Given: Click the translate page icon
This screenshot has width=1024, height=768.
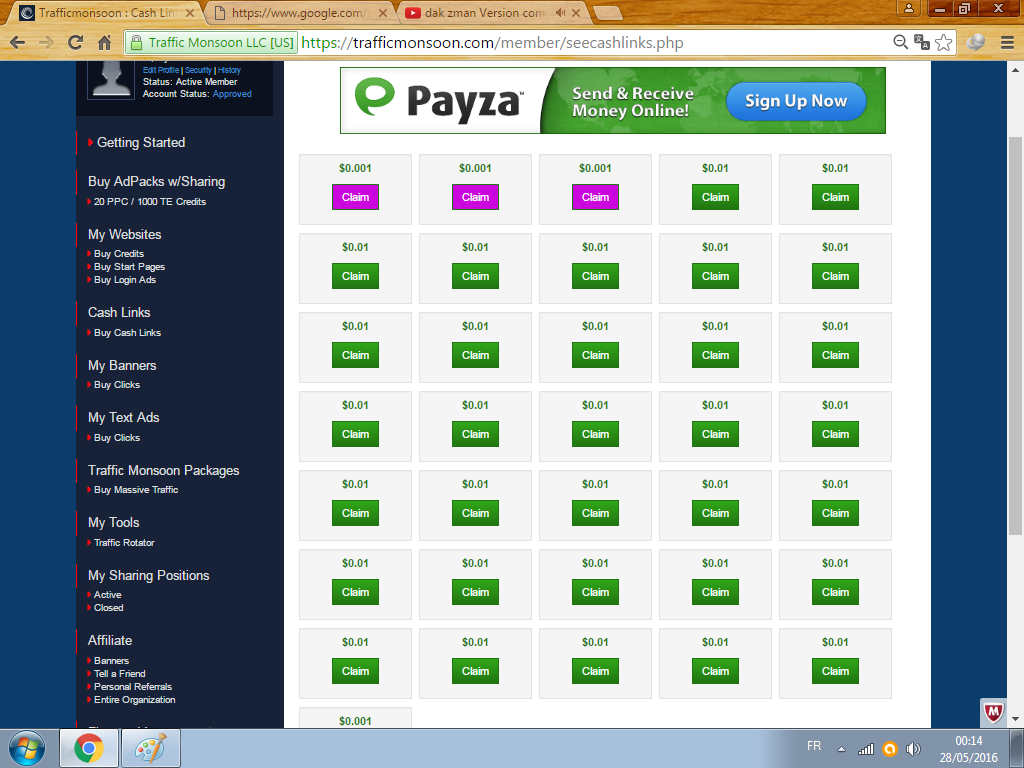Looking at the screenshot, I should tap(921, 42).
